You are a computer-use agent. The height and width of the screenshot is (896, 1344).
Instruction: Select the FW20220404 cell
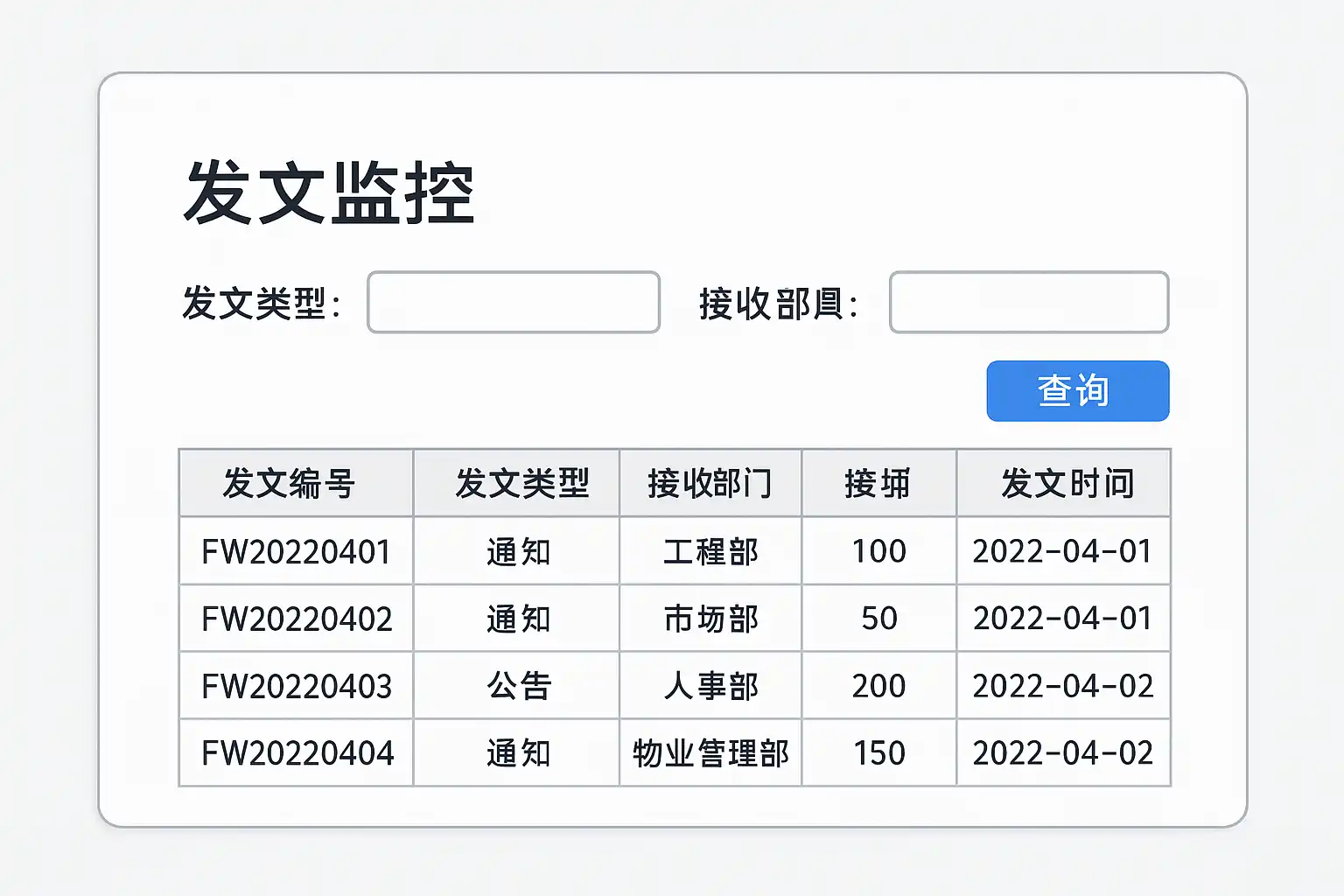coord(296,753)
